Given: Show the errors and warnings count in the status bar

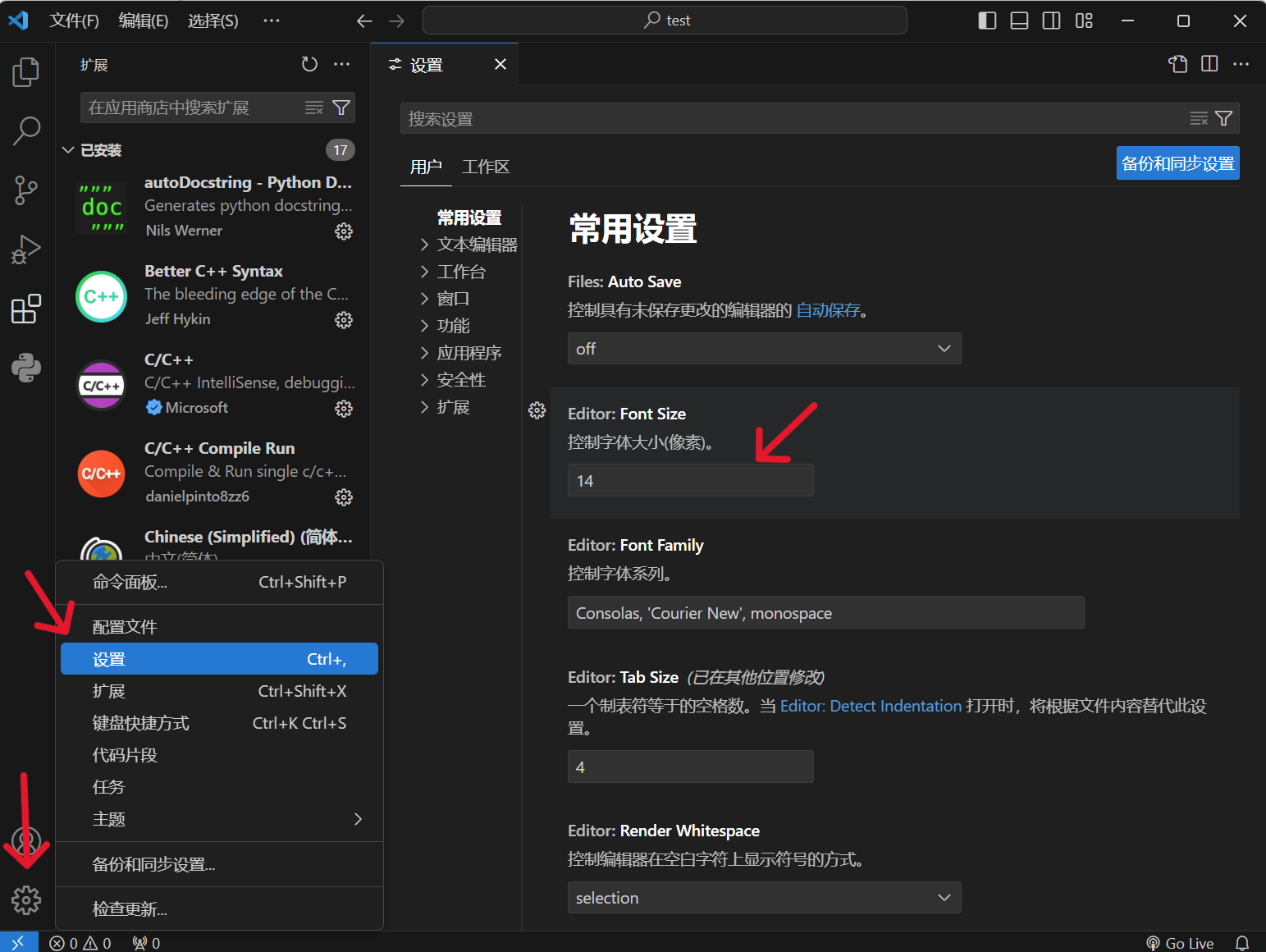Looking at the screenshot, I should pos(80,944).
